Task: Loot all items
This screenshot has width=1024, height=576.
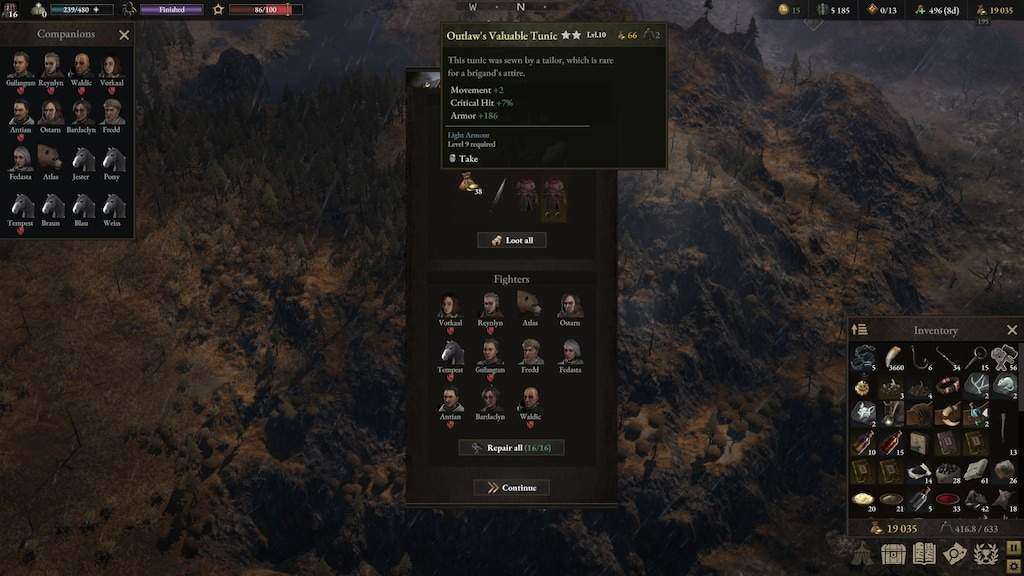Action: [x=512, y=240]
